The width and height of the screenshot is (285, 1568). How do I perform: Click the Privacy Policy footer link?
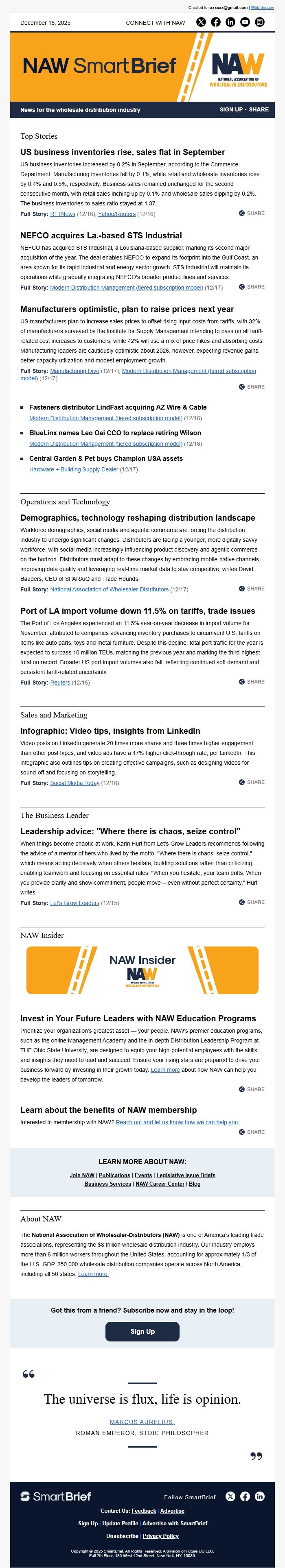(161, 1536)
